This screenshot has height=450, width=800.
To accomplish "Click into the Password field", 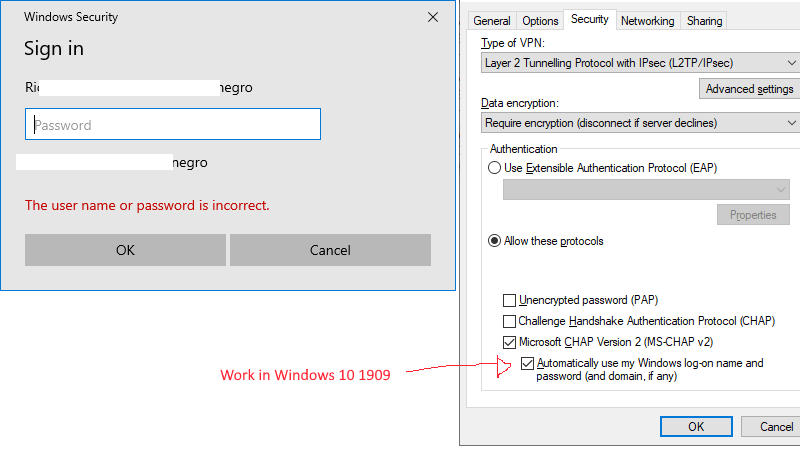I will tap(173, 124).
